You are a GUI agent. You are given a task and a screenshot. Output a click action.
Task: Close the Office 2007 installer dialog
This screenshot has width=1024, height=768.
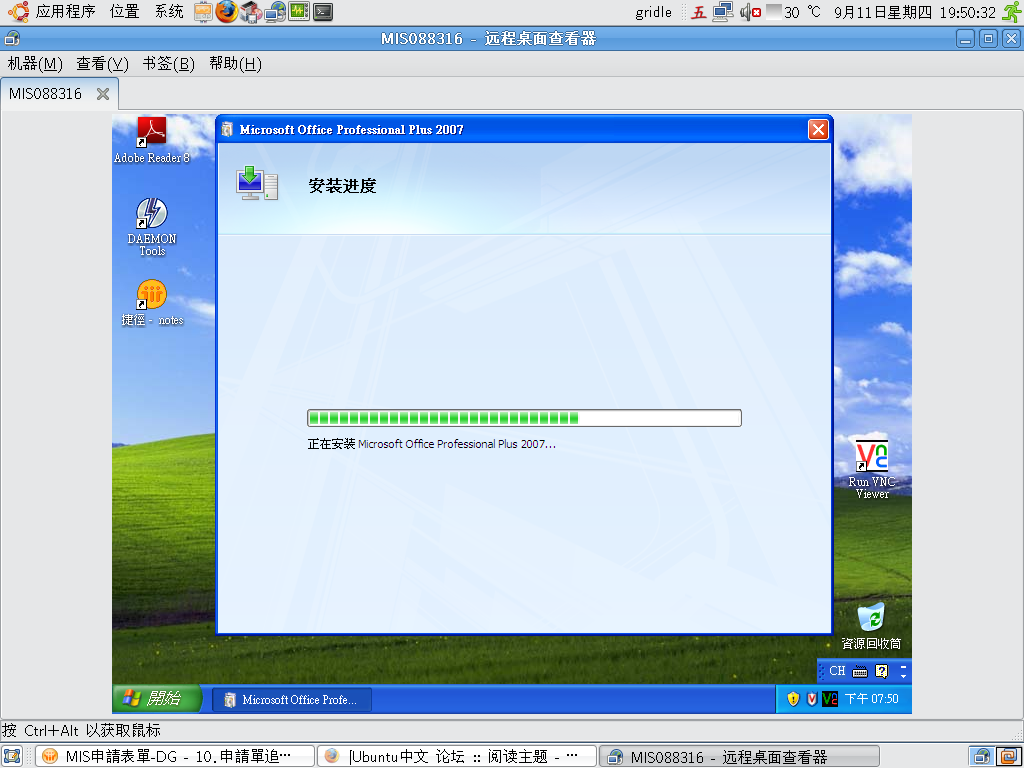pos(818,129)
